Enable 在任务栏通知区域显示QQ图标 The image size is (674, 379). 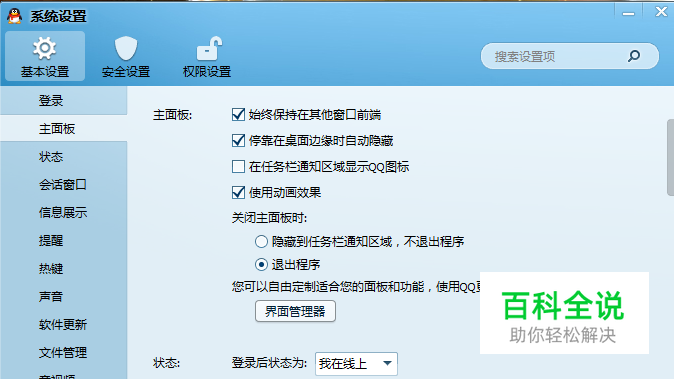pyautogui.click(x=238, y=166)
